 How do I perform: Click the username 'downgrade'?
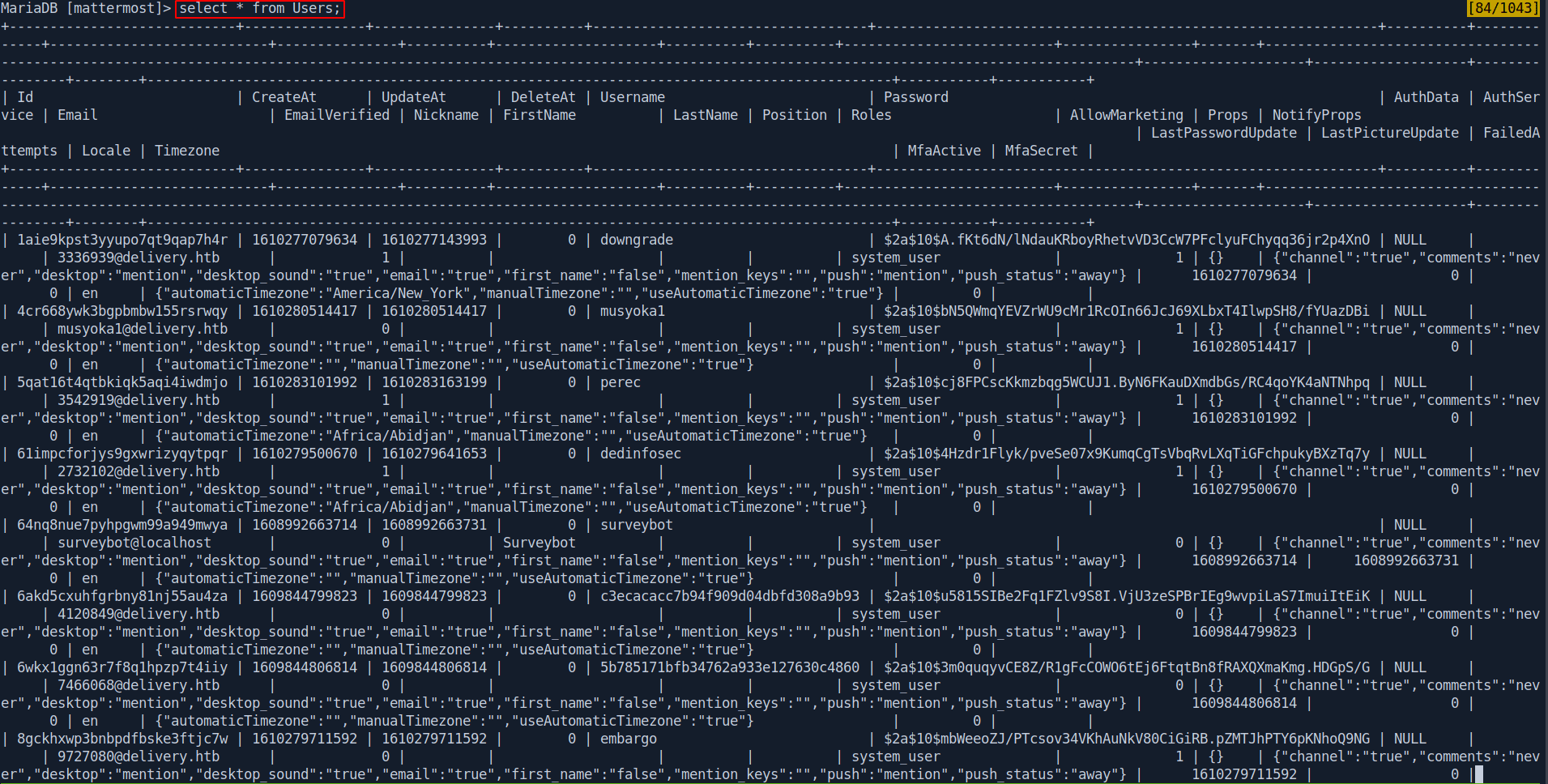[x=637, y=240]
